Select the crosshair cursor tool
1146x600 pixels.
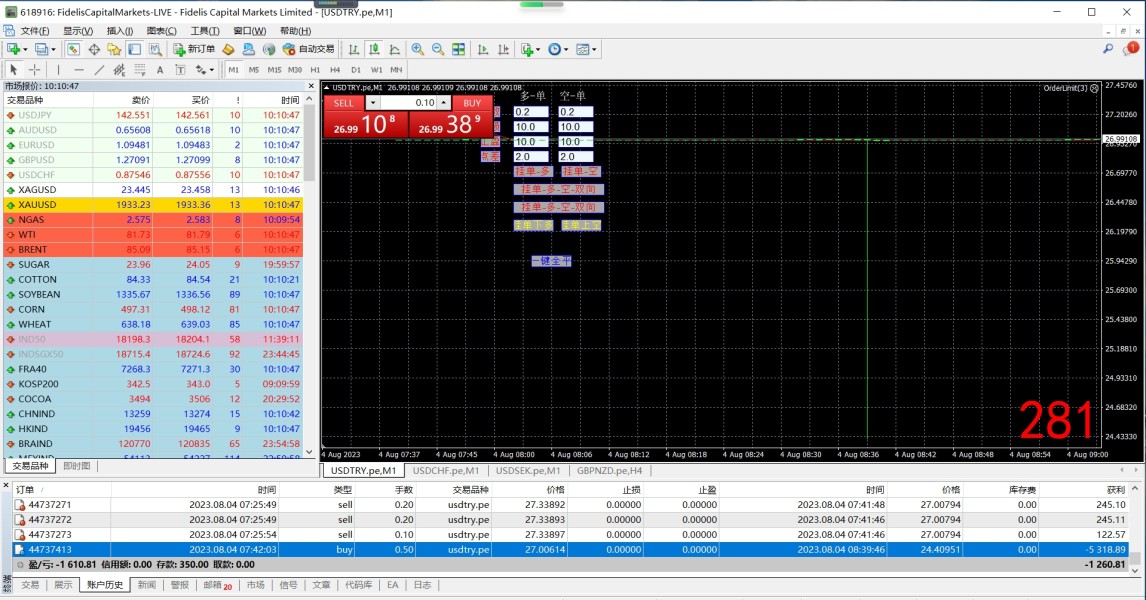35,70
